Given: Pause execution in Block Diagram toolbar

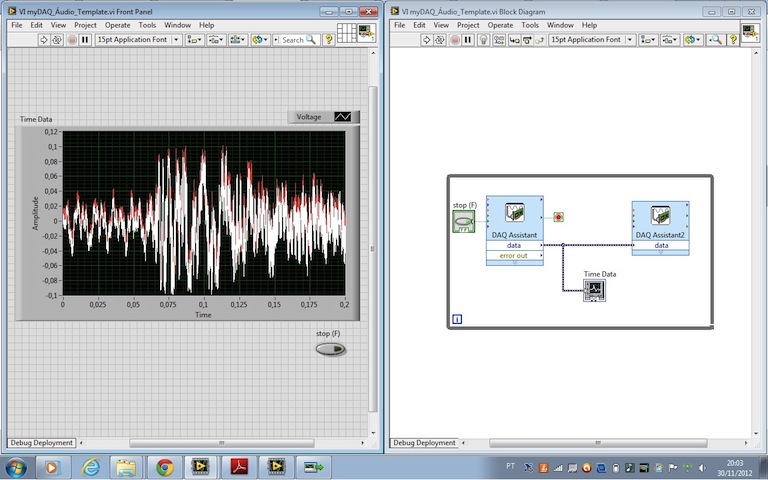Looking at the screenshot, I should pyautogui.click(x=470, y=40).
